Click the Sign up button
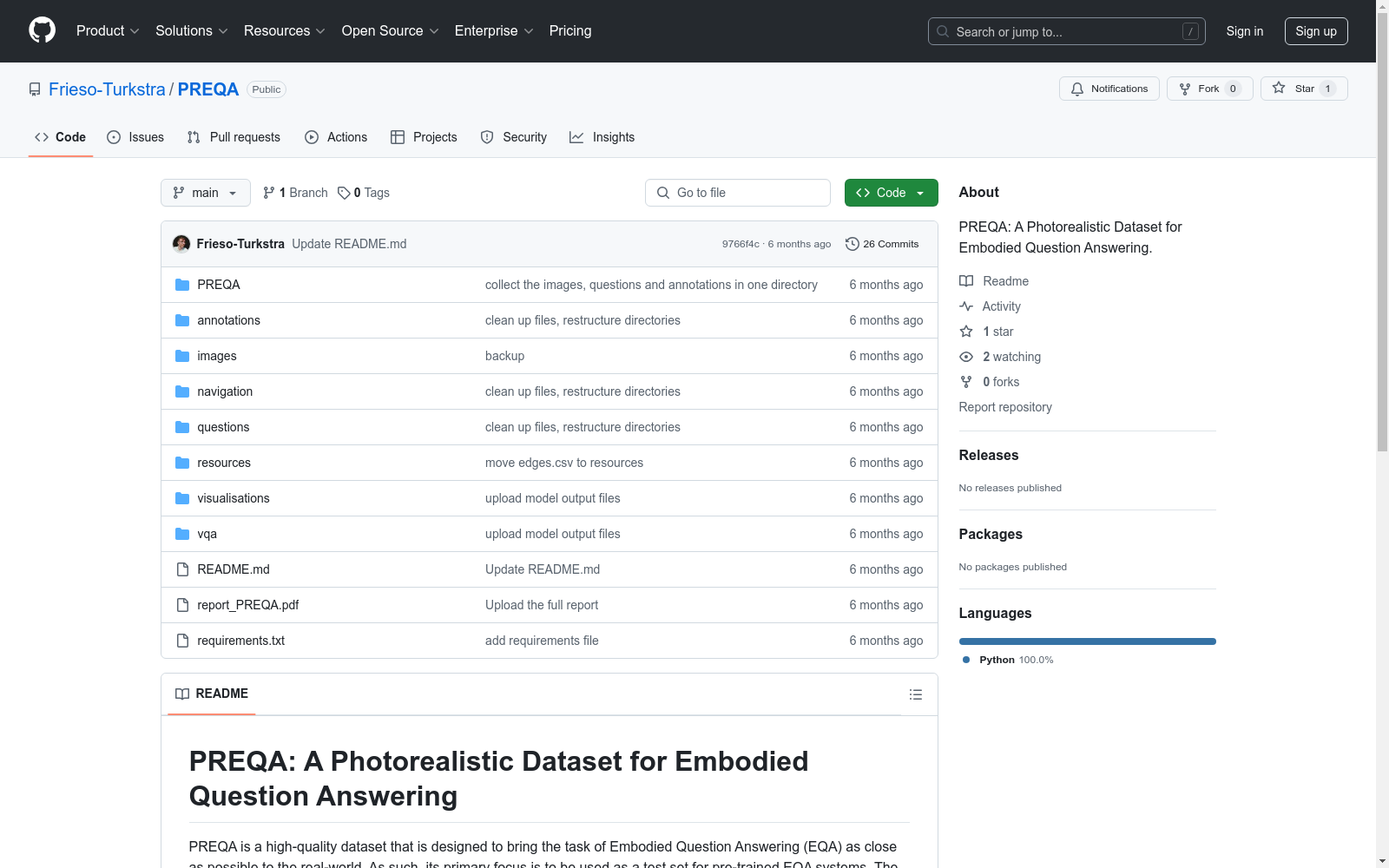 coord(1316,31)
